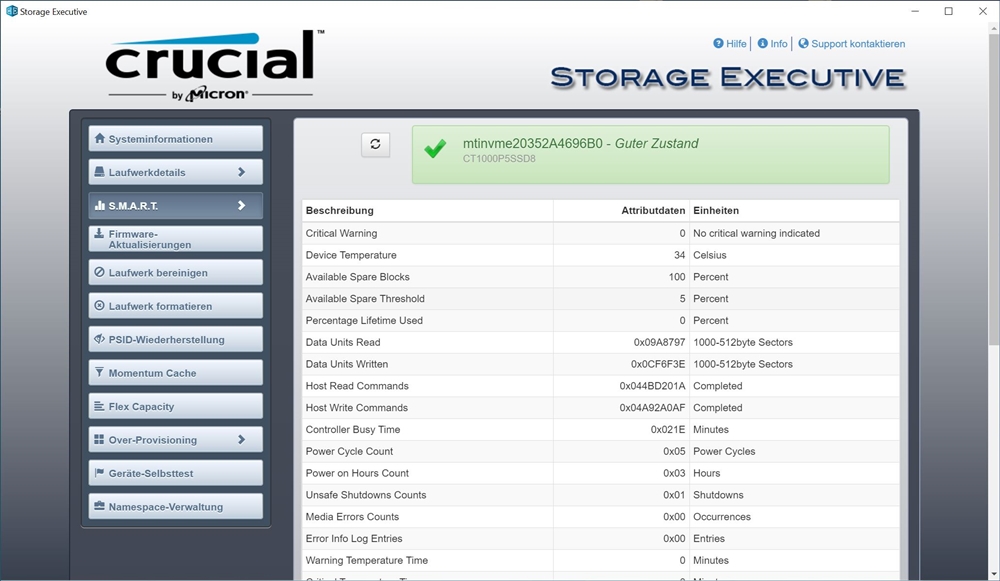Click the Beschreibung column header
The image size is (1000, 581).
pyautogui.click(x=339, y=210)
